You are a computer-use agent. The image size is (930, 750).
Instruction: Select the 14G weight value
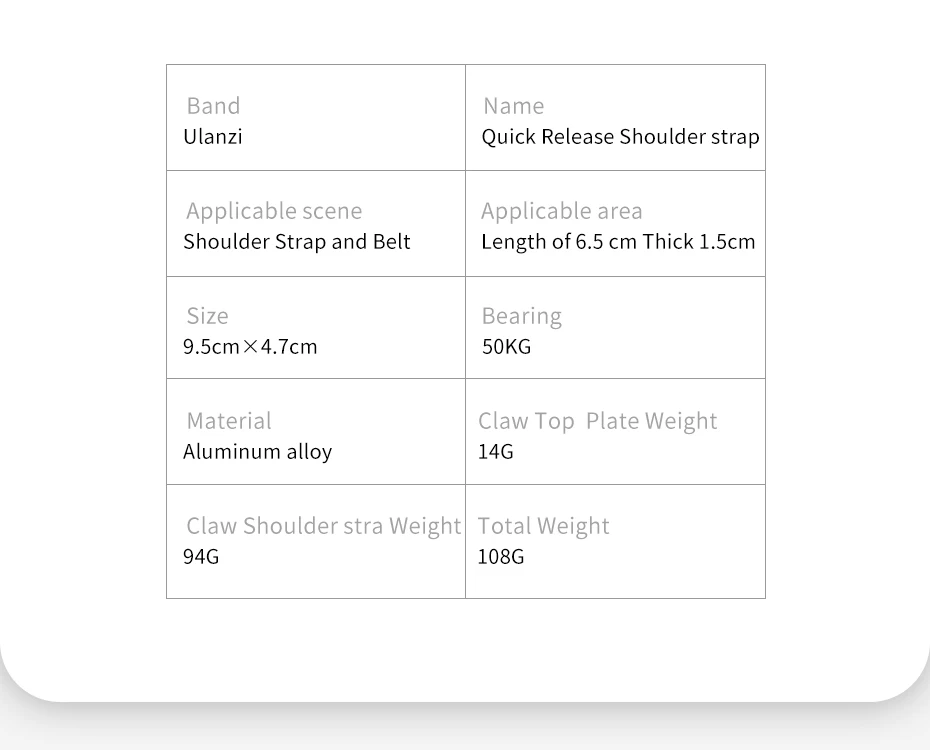click(496, 452)
